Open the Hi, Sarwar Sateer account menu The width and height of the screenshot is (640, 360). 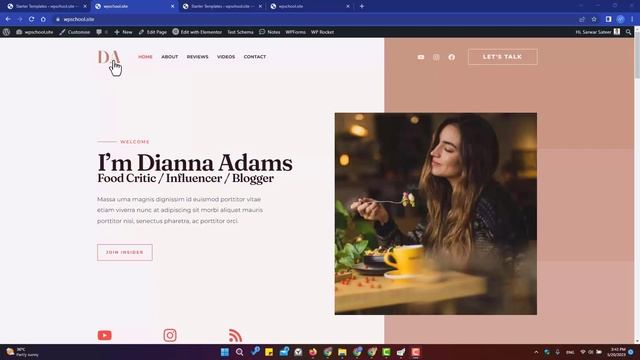click(x=598, y=32)
